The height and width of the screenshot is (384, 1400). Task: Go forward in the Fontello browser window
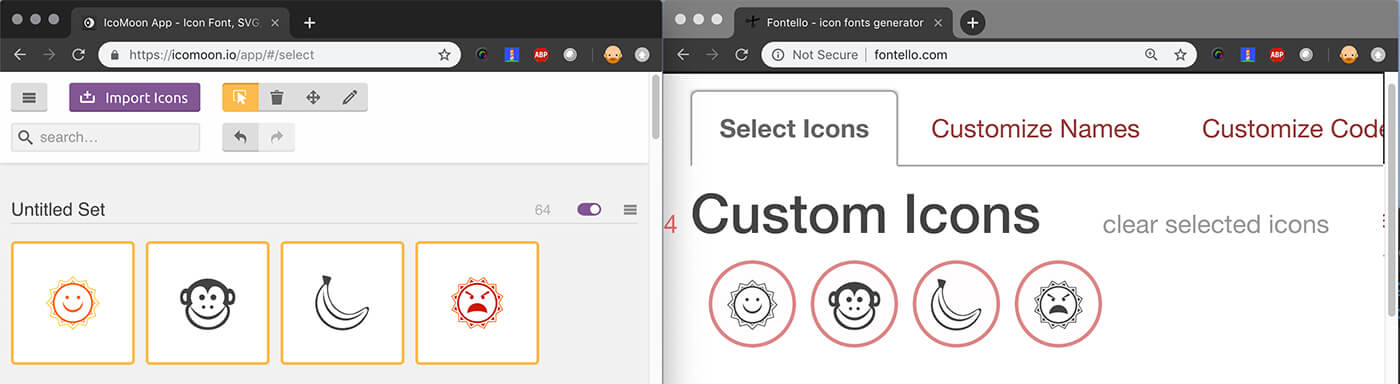coord(712,55)
